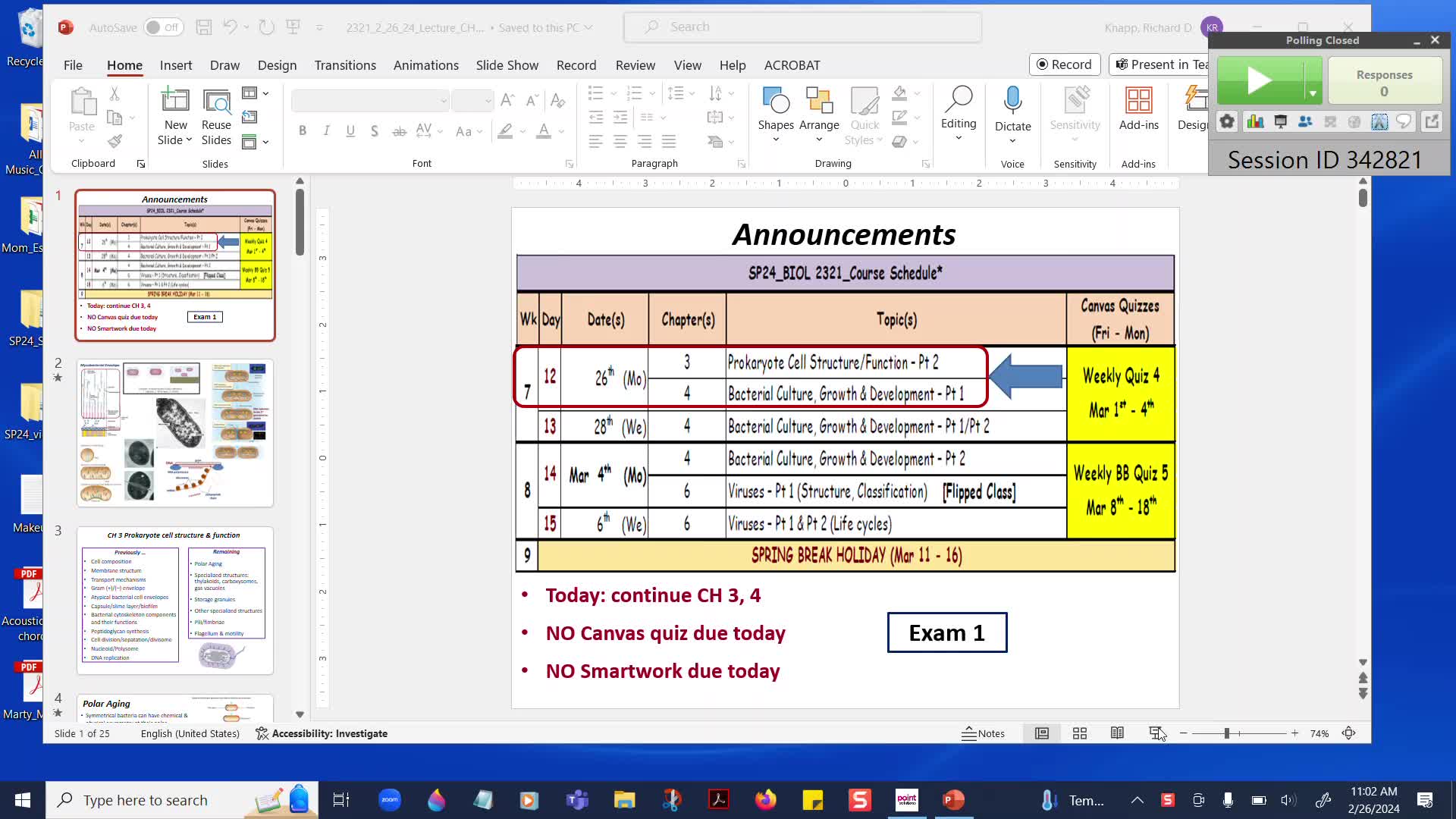
Task: Toggle the Notes pane
Action: [x=984, y=733]
